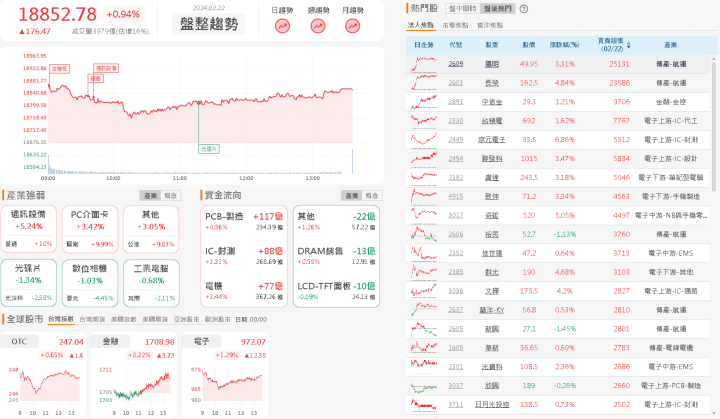Switch hot stocks to 盤後熱門 mode
Image resolution: width=720 pixels, height=419 pixels.
[498, 9]
